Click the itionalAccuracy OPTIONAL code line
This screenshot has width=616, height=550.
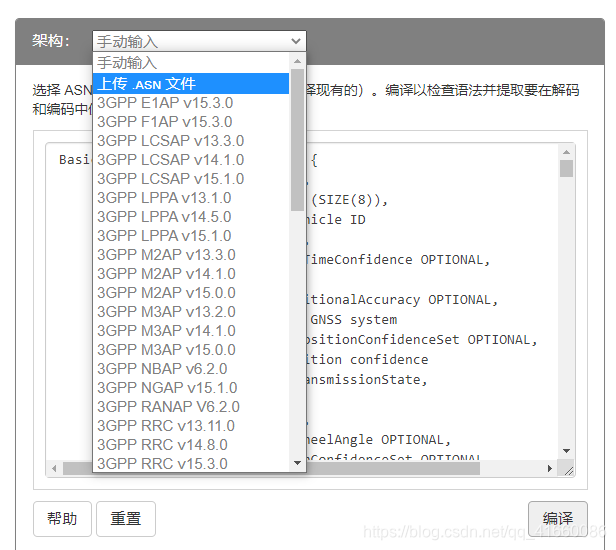[x=402, y=300]
